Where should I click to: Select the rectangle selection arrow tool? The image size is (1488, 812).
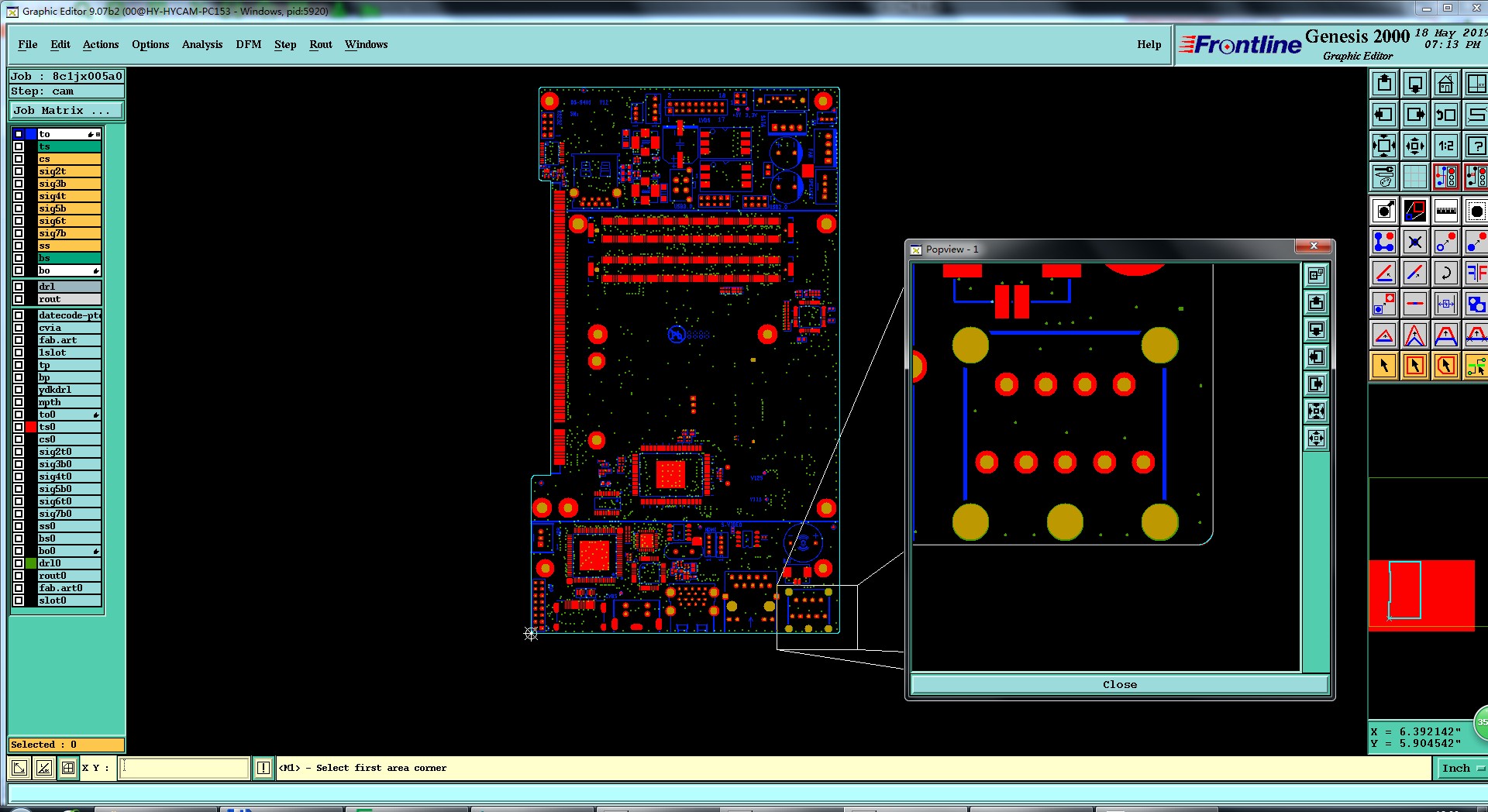point(1414,366)
